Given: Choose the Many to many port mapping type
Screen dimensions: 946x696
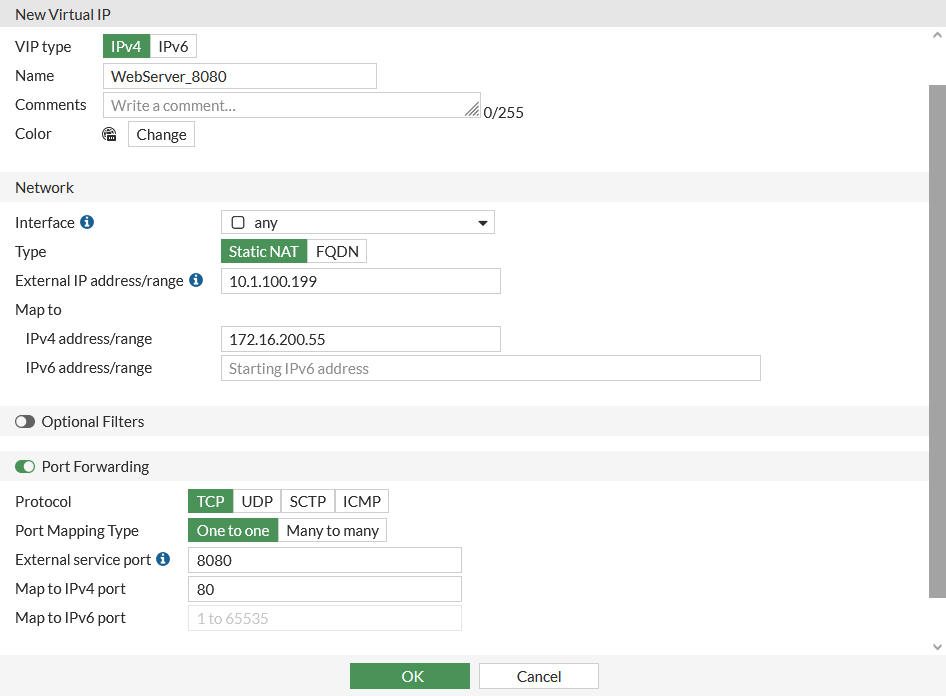Looking at the screenshot, I should [x=332, y=530].
